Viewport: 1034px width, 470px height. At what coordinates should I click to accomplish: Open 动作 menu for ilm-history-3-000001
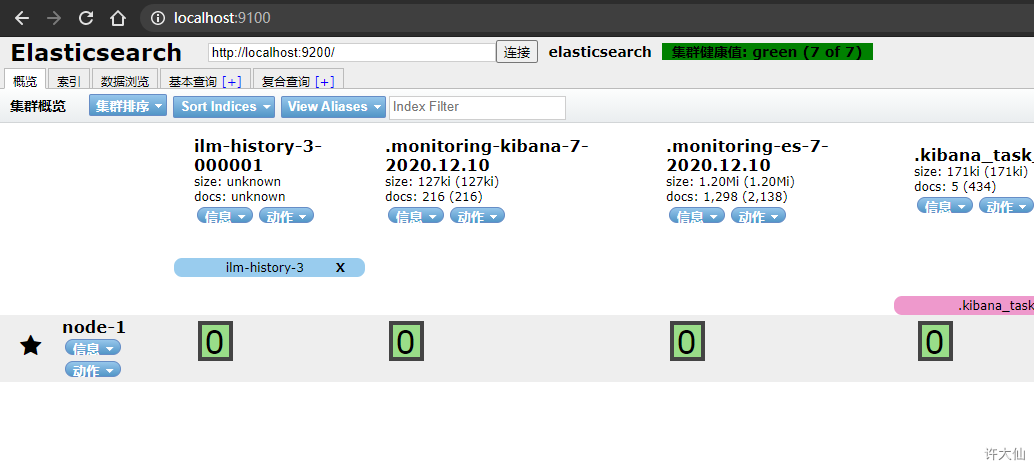coord(286,216)
